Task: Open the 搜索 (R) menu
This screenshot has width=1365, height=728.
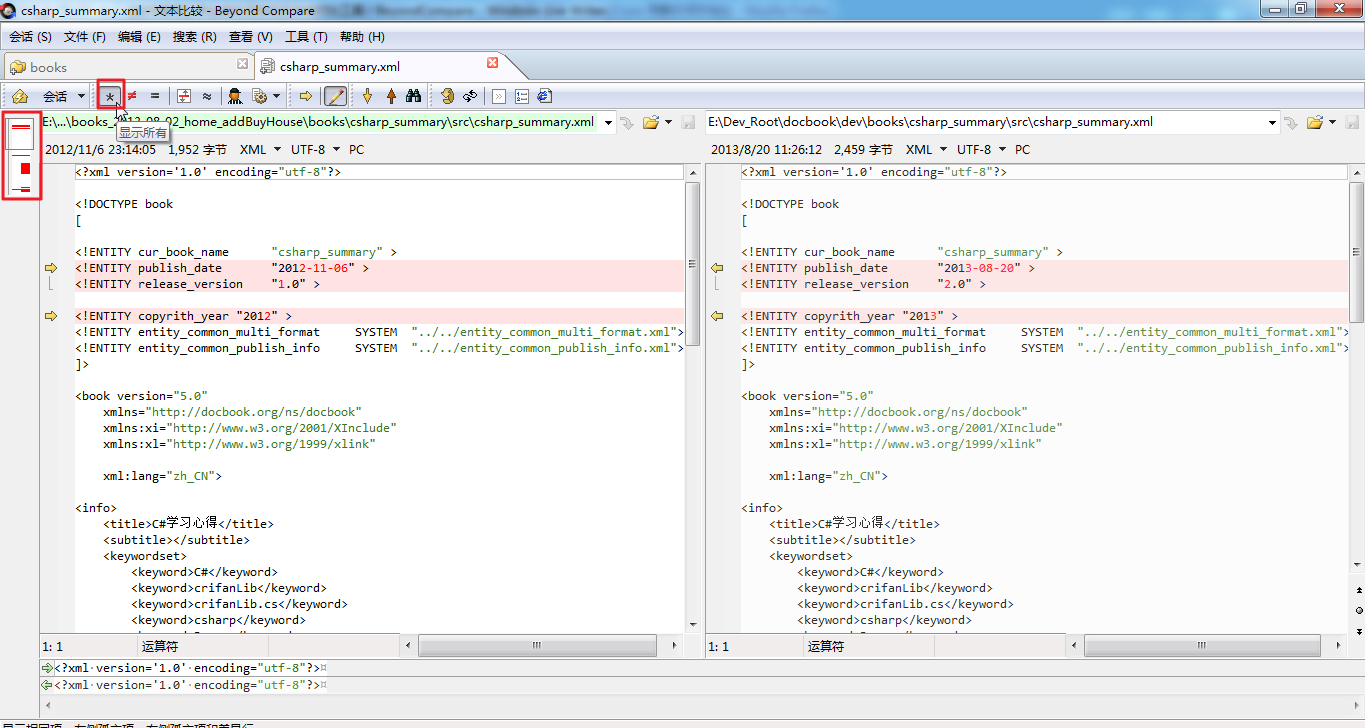Action: click(x=194, y=37)
